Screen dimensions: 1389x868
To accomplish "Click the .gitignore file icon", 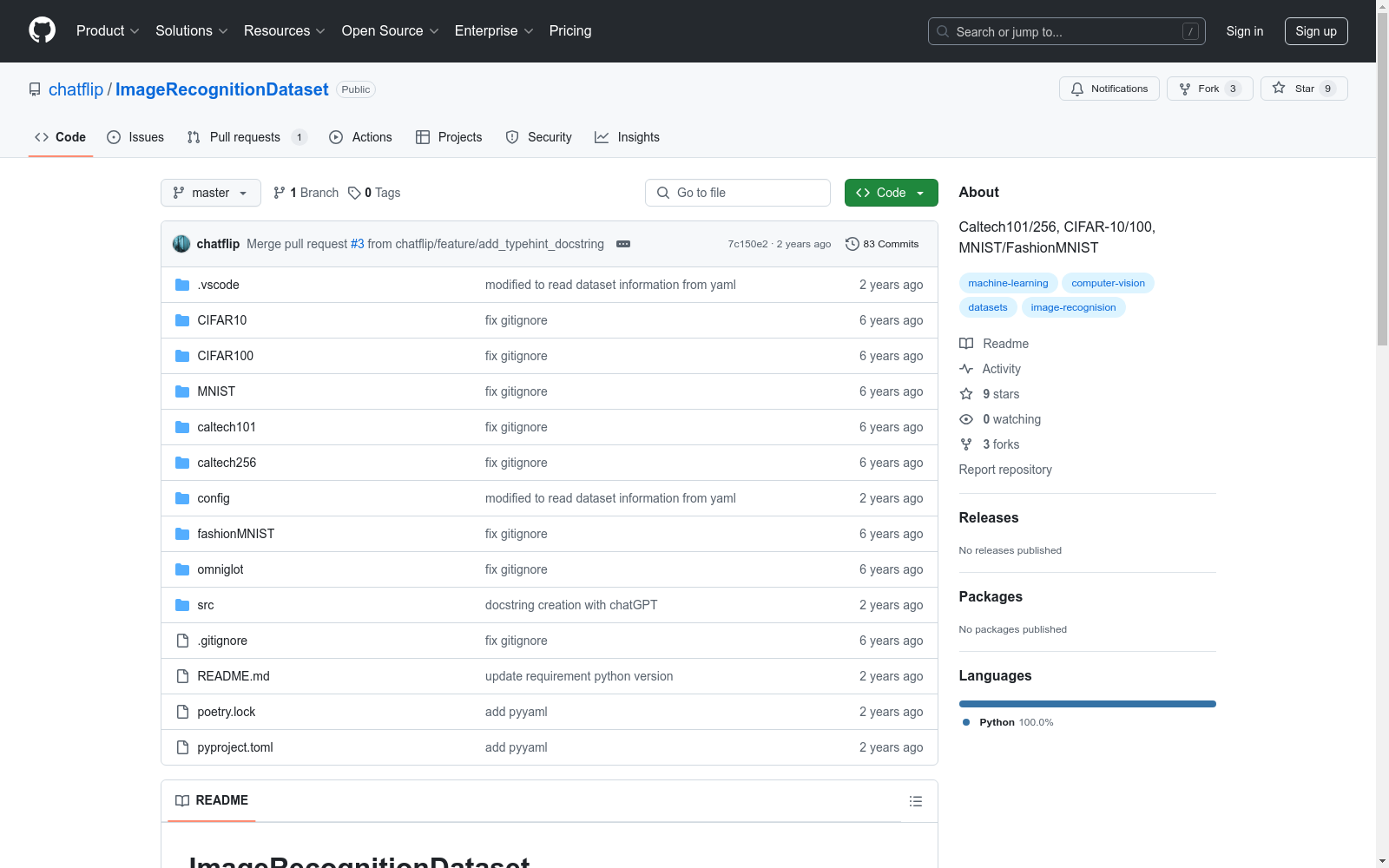I will [x=182, y=641].
